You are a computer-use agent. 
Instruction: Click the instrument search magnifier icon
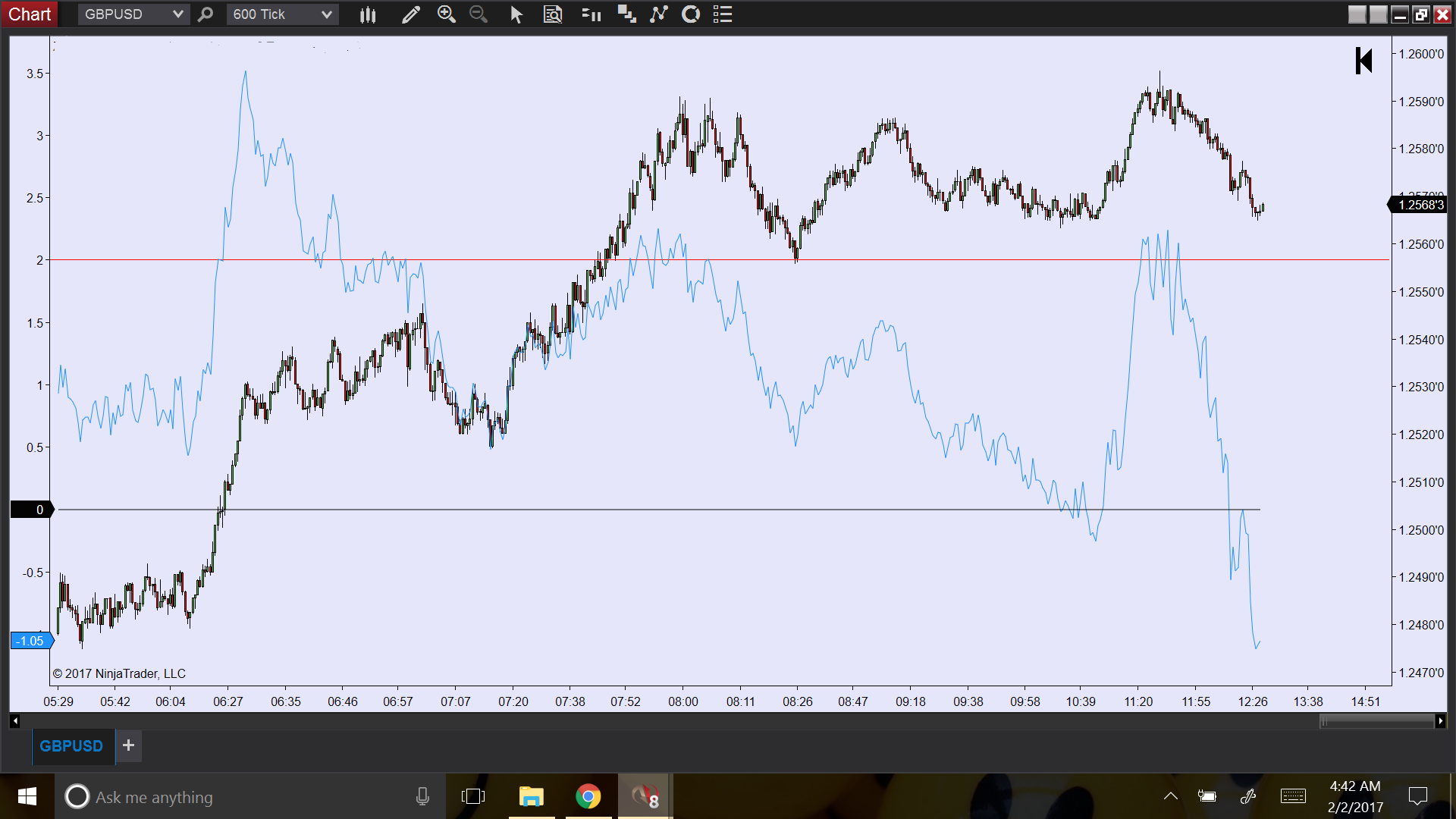pyautogui.click(x=205, y=14)
